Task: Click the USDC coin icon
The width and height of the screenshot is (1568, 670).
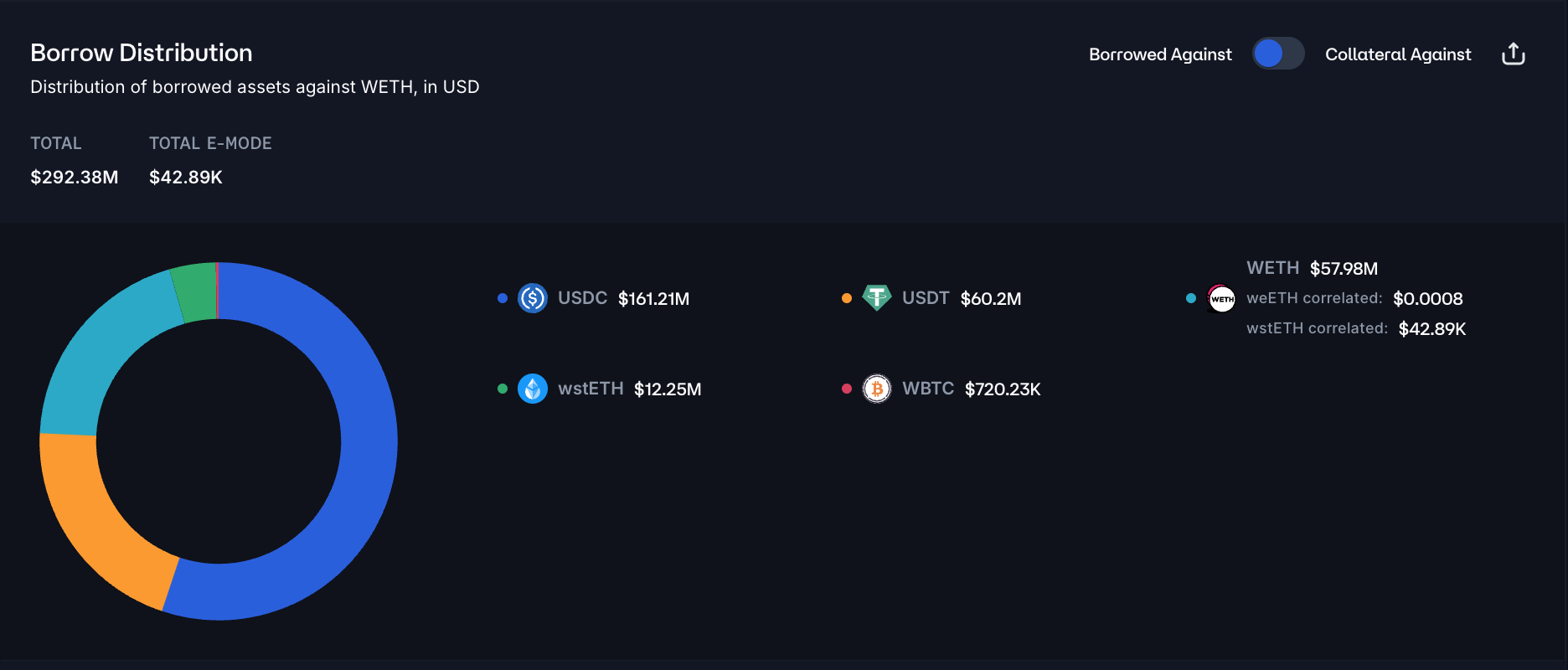Action: pyautogui.click(x=533, y=298)
